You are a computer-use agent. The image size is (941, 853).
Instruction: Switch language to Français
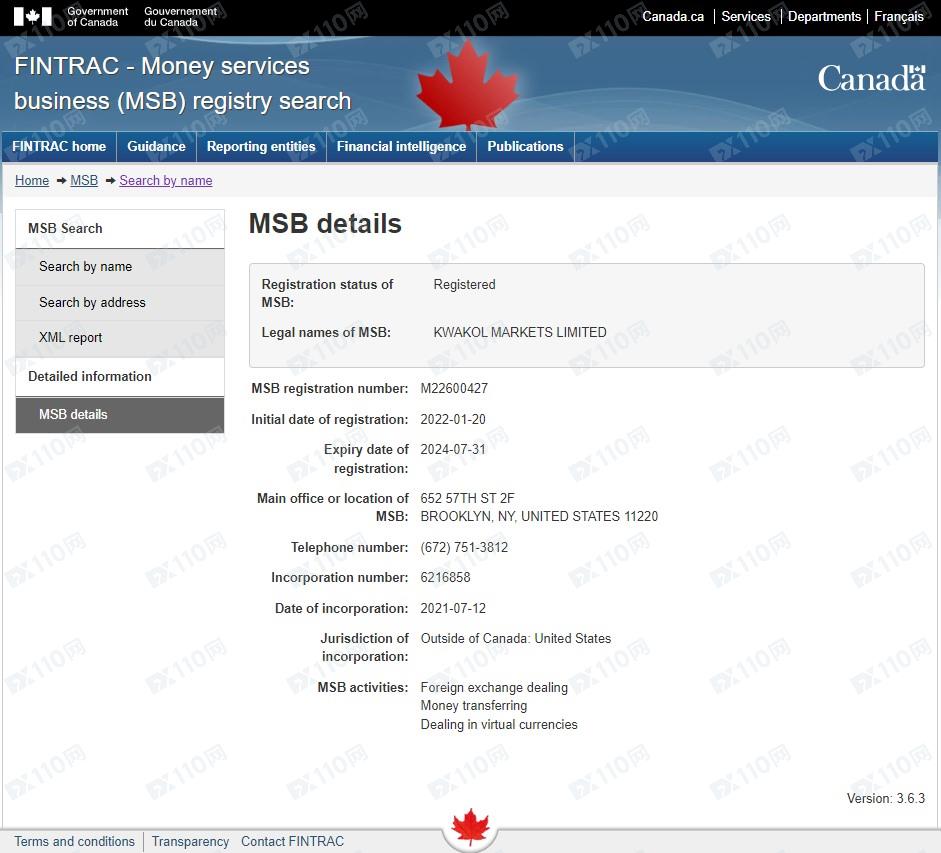pyautogui.click(x=898, y=17)
